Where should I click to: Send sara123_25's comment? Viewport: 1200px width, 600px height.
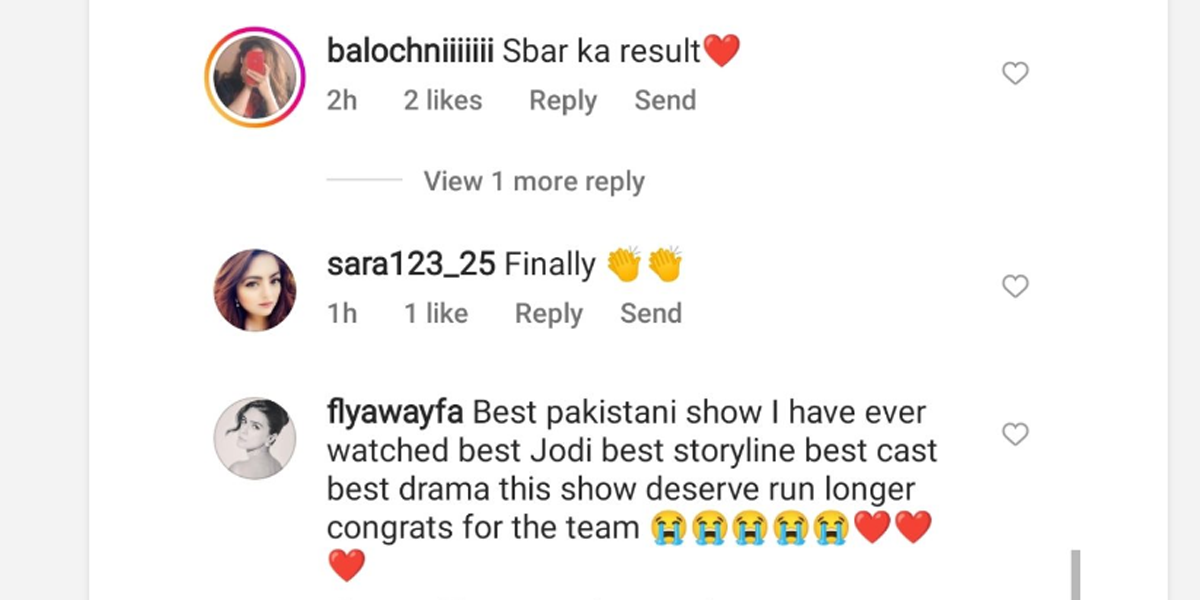651,314
